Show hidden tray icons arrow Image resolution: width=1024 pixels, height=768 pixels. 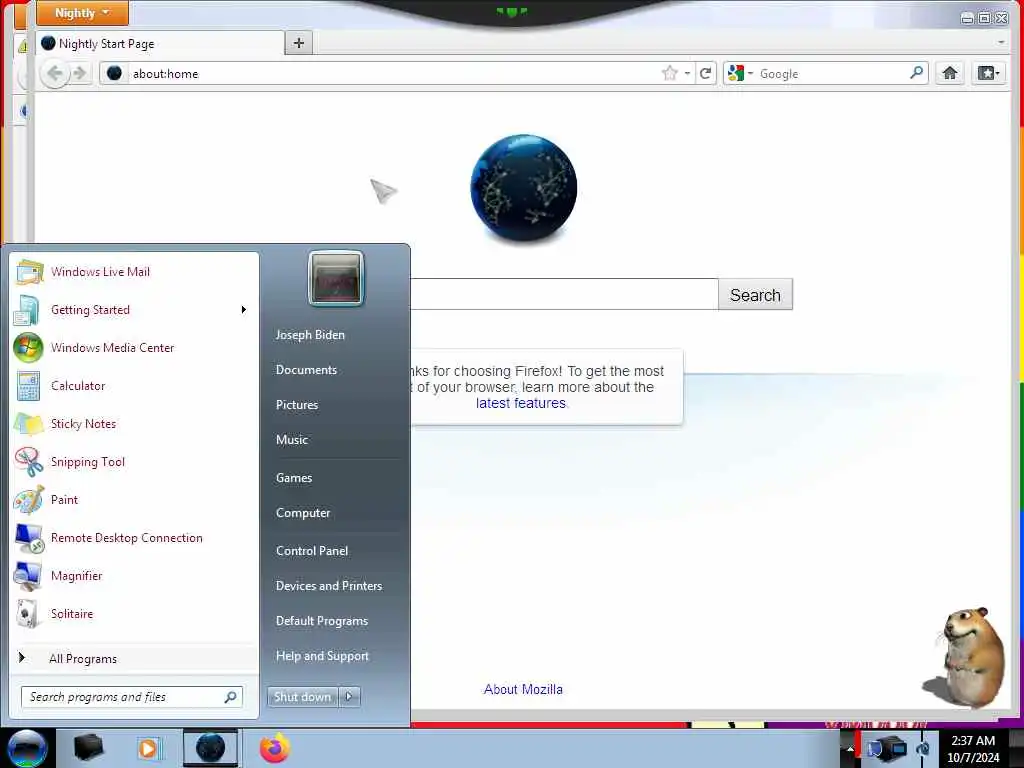tap(850, 750)
